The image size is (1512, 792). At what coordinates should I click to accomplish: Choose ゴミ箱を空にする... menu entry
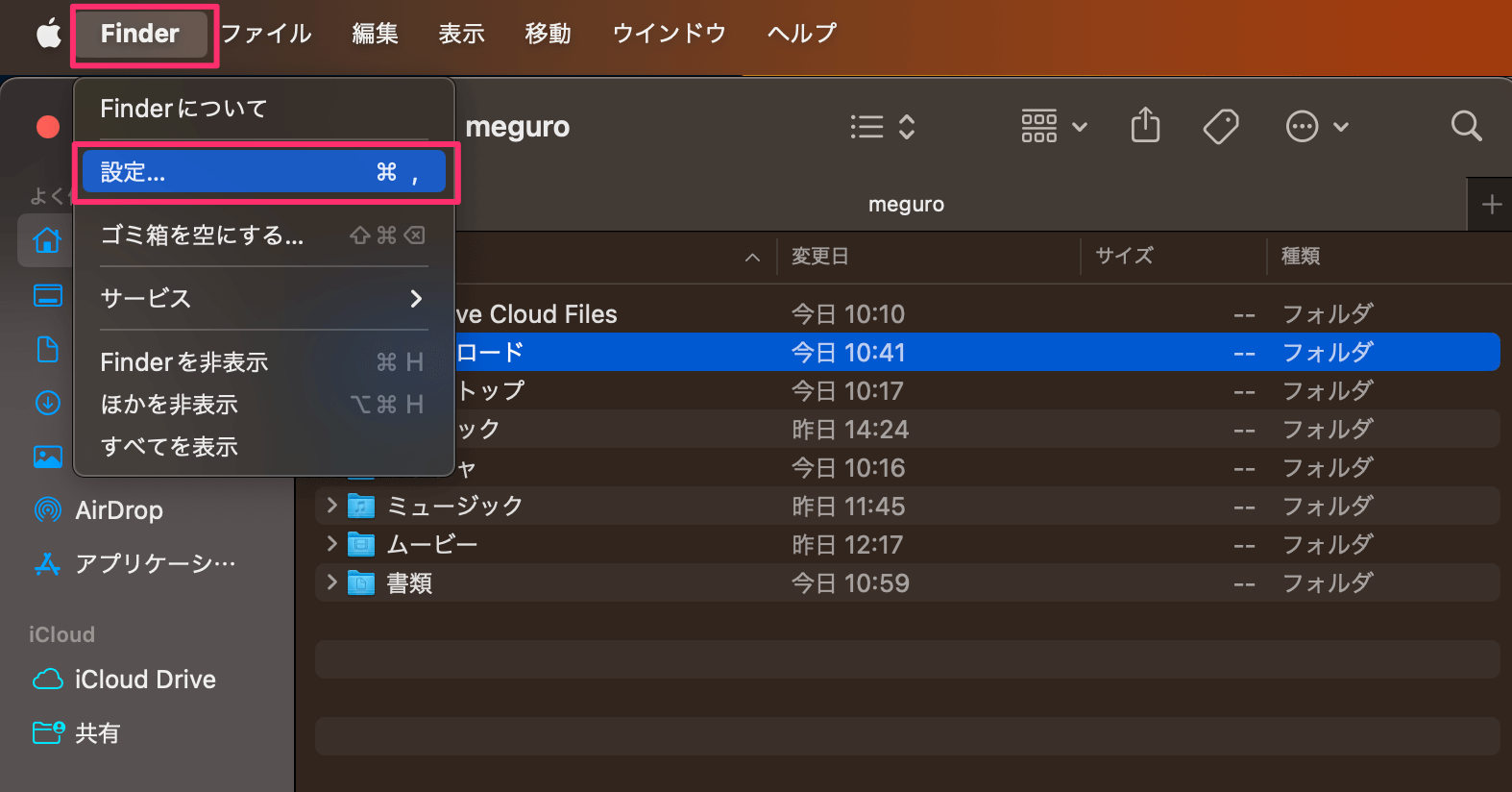(x=264, y=235)
